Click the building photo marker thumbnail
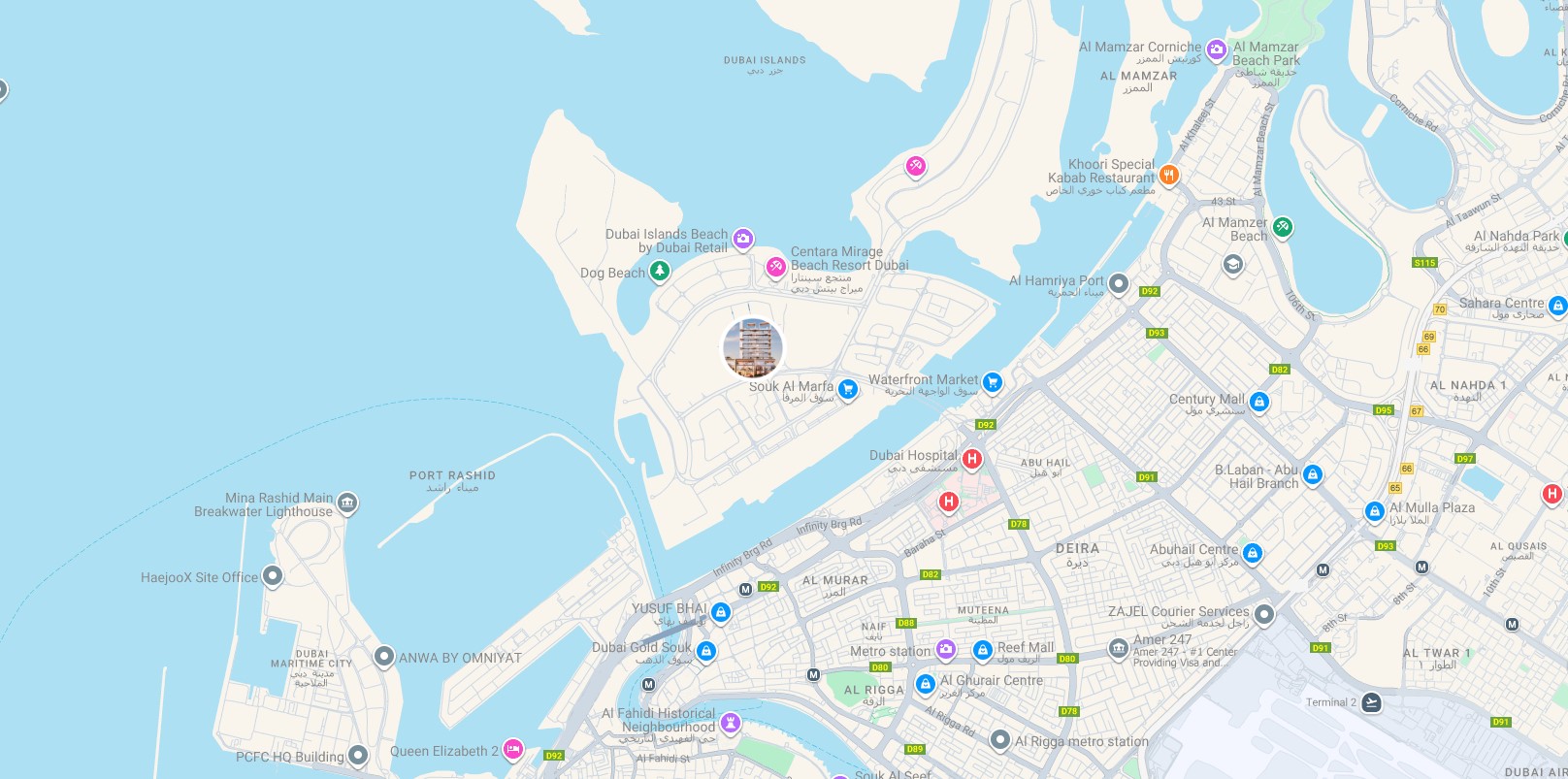The height and width of the screenshot is (779, 1568). coord(753,348)
